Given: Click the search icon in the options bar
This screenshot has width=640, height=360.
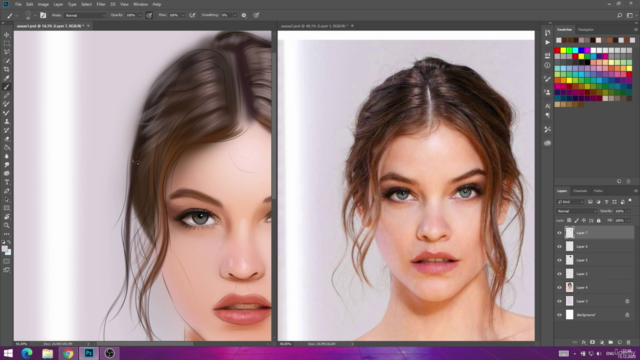Looking at the screenshot, I should click(619, 15).
